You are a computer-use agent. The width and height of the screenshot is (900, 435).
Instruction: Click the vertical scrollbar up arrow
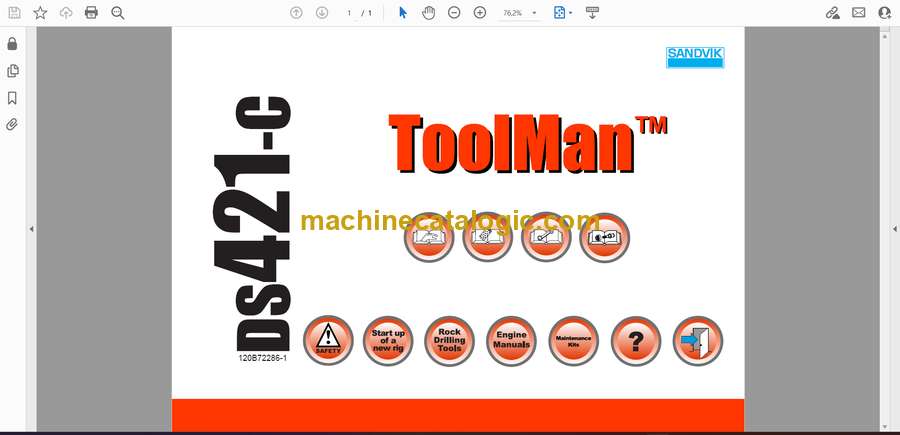[x=885, y=36]
